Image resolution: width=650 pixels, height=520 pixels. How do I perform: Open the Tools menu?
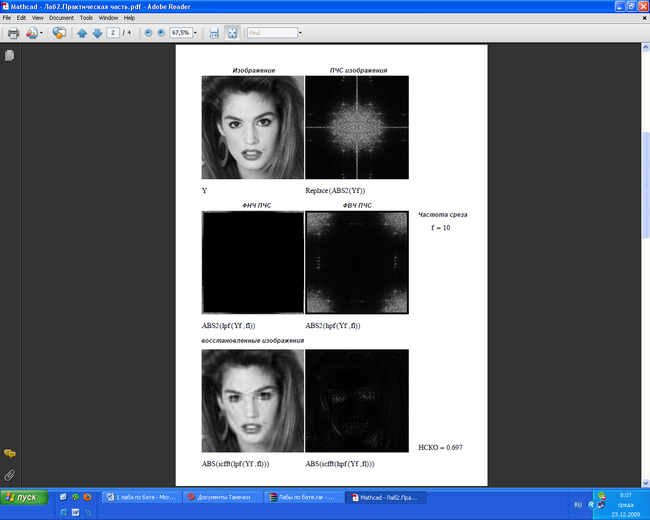tap(87, 18)
